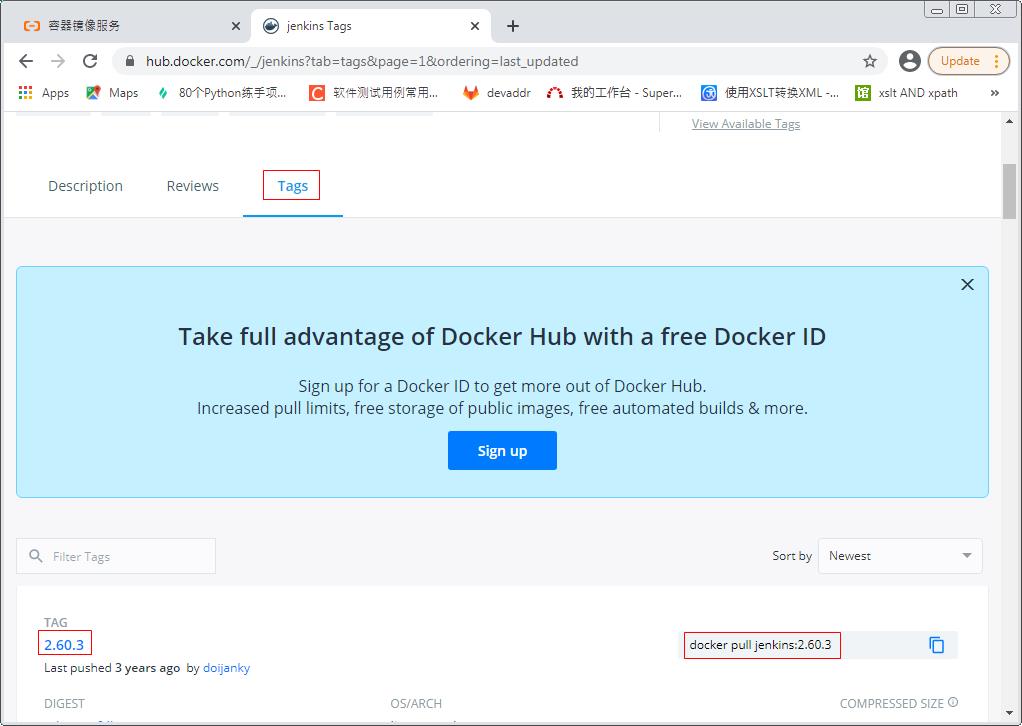
Task: Click the browser forward arrow
Action: tap(58, 61)
